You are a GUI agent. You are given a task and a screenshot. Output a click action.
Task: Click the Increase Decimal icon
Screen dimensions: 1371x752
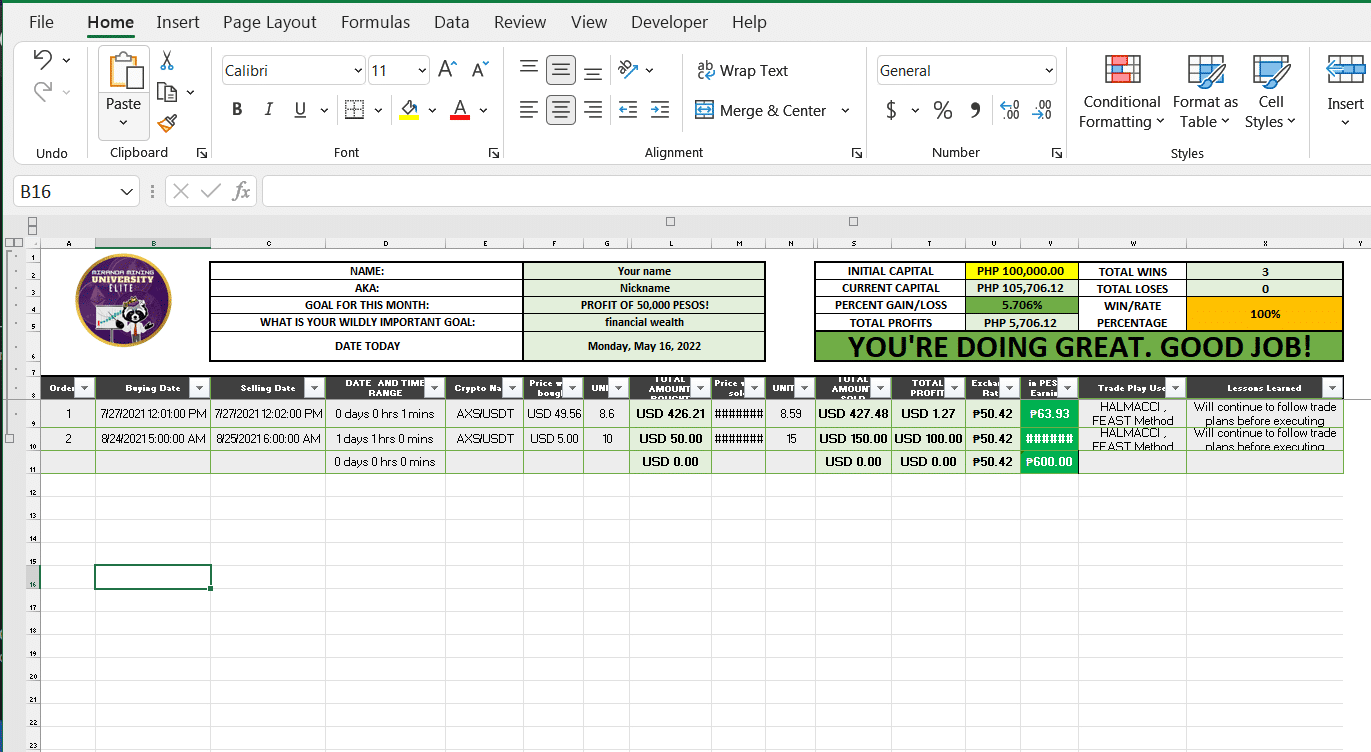1009,111
